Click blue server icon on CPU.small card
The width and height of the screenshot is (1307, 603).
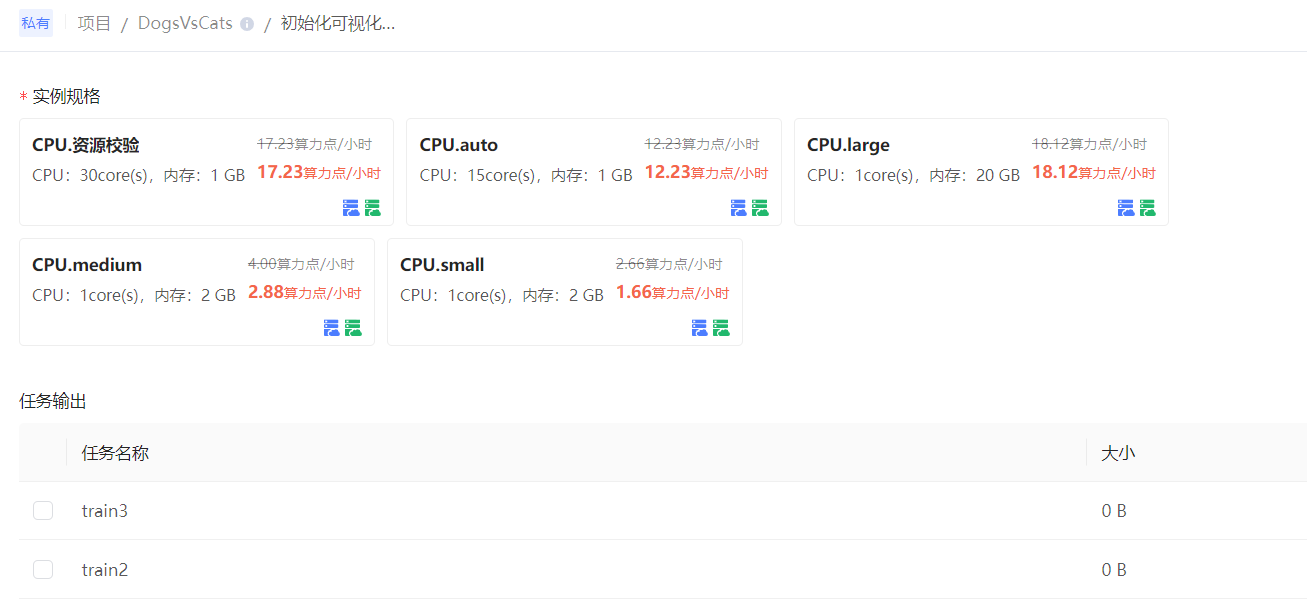700,328
